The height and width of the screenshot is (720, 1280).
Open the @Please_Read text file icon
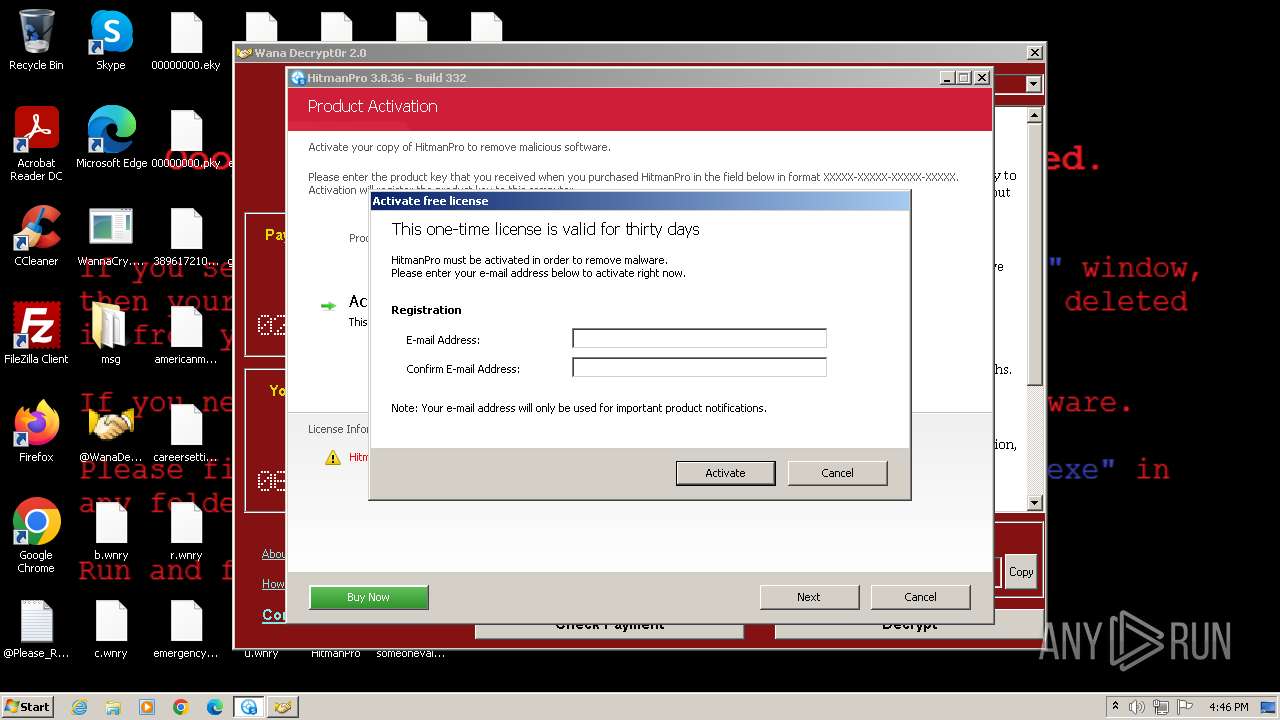click(36, 628)
